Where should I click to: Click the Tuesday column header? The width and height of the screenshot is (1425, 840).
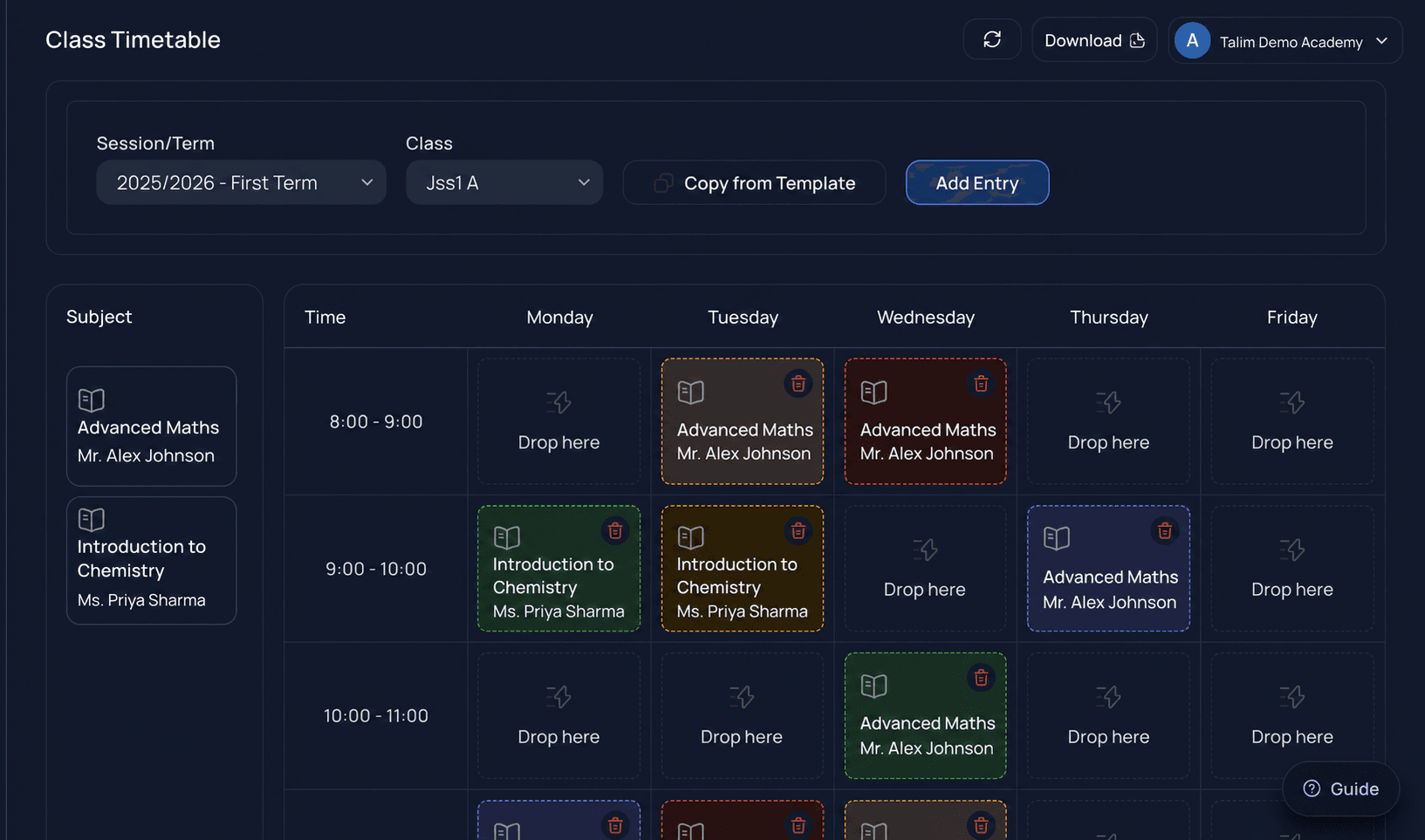[743, 318]
